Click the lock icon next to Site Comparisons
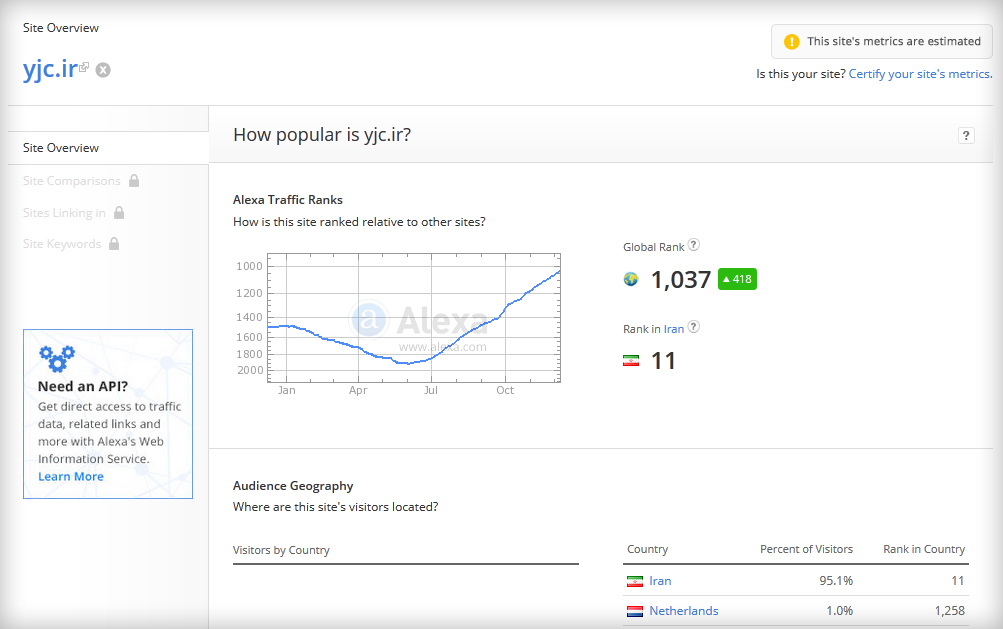 (134, 180)
